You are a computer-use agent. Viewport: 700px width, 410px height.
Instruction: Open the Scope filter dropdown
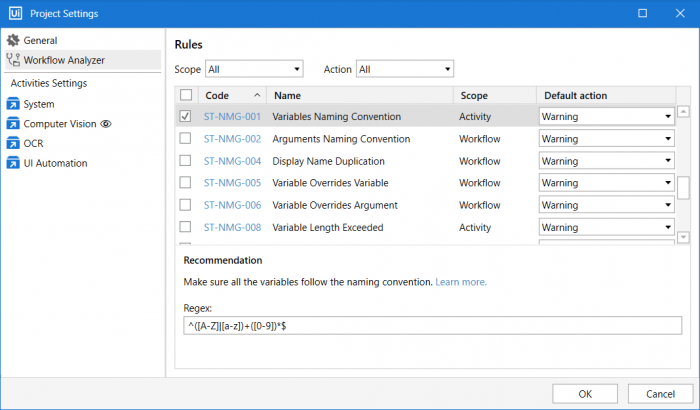coord(253,69)
